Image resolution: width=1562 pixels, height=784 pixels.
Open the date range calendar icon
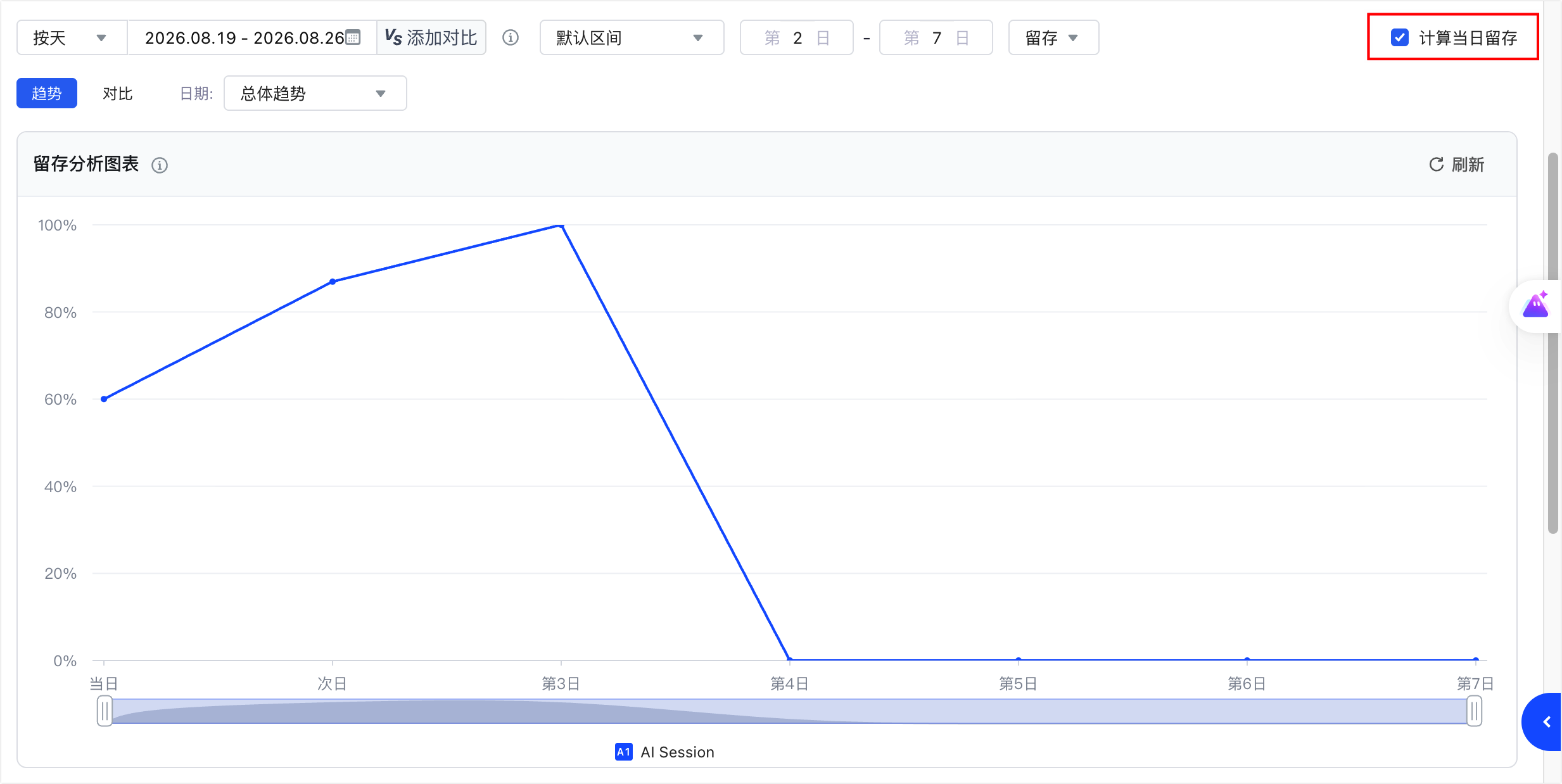(353, 37)
